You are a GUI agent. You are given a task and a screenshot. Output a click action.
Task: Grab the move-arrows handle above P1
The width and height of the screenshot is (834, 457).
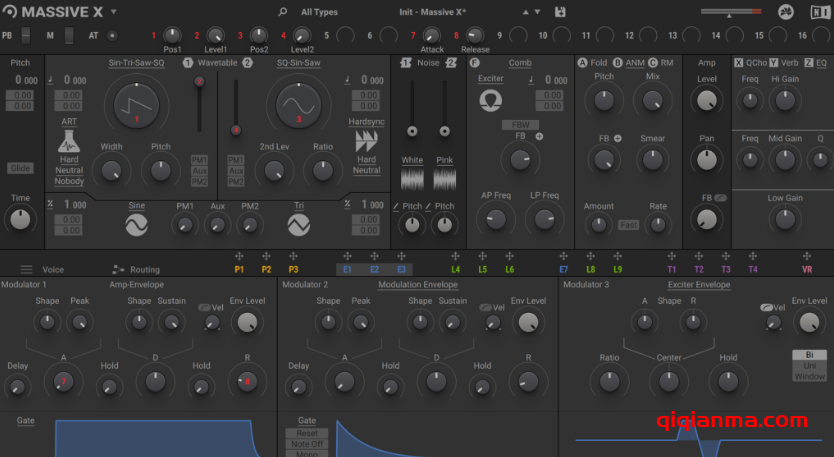(x=239, y=256)
